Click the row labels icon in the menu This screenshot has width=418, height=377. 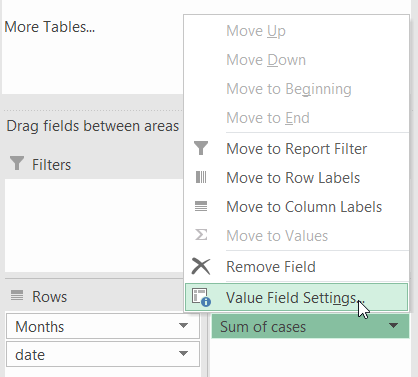pos(201,177)
